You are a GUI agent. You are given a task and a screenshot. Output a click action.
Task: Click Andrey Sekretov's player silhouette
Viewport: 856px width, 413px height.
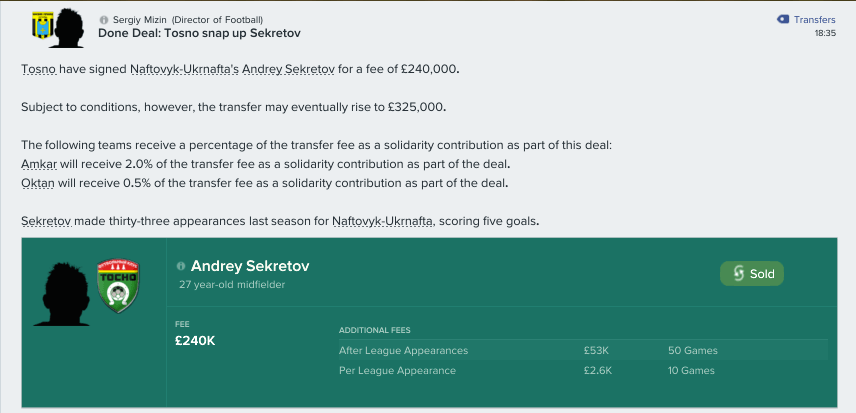point(61,295)
